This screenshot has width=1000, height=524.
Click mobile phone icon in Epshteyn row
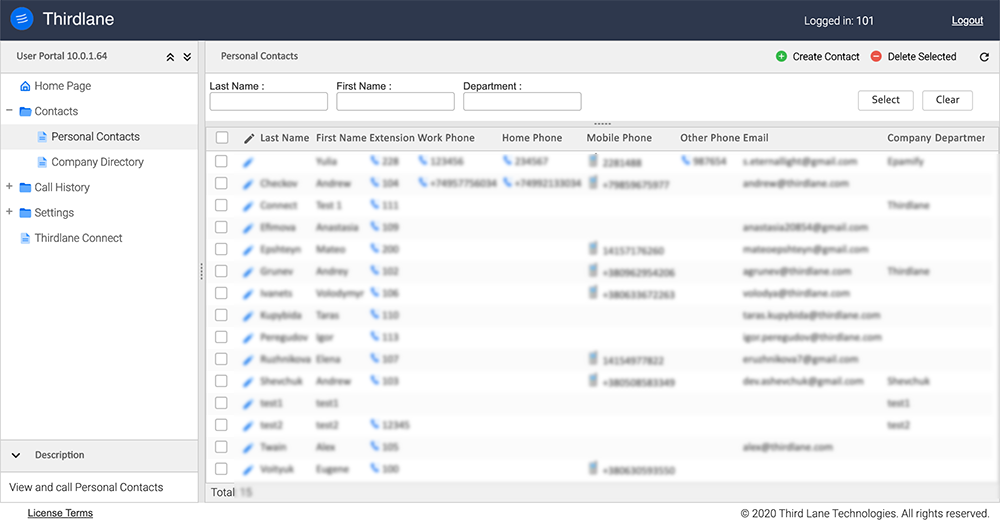tap(593, 248)
